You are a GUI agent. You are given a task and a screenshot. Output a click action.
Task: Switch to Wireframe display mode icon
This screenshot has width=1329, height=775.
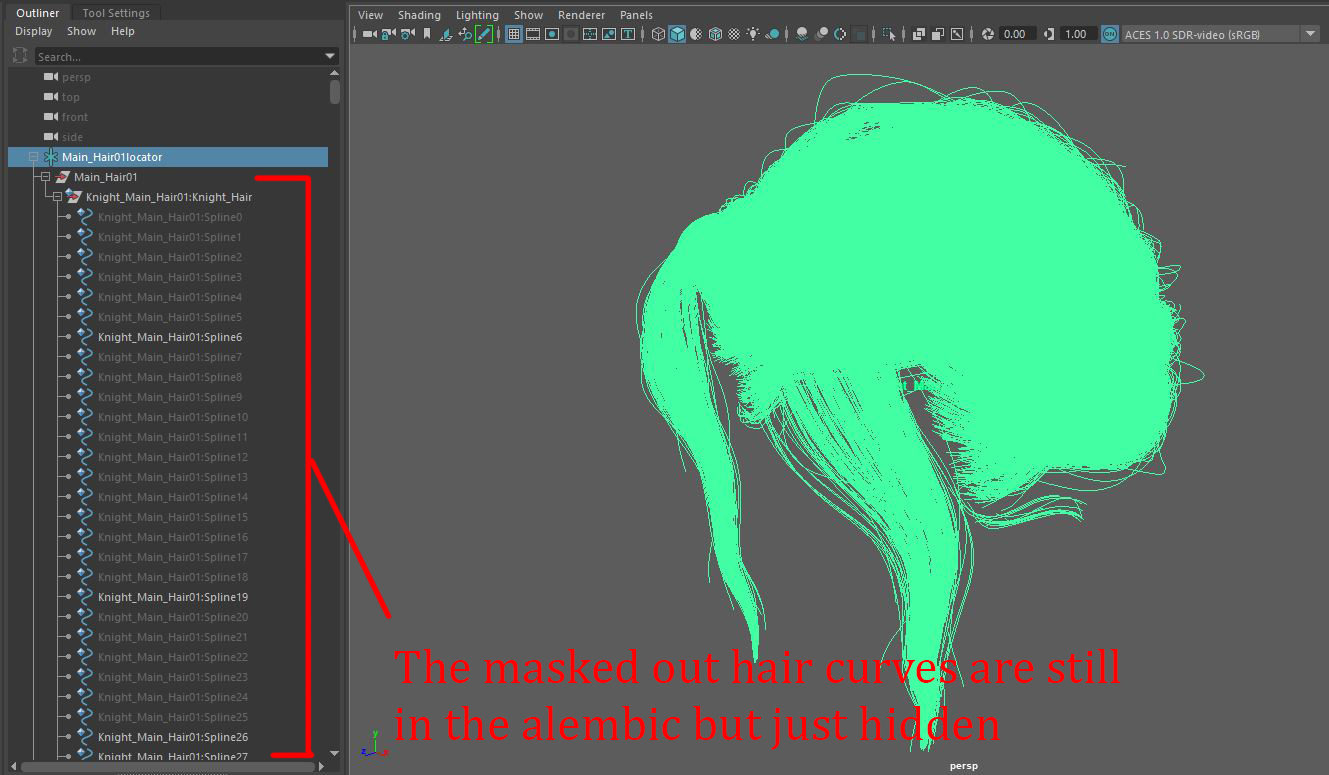pos(658,34)
